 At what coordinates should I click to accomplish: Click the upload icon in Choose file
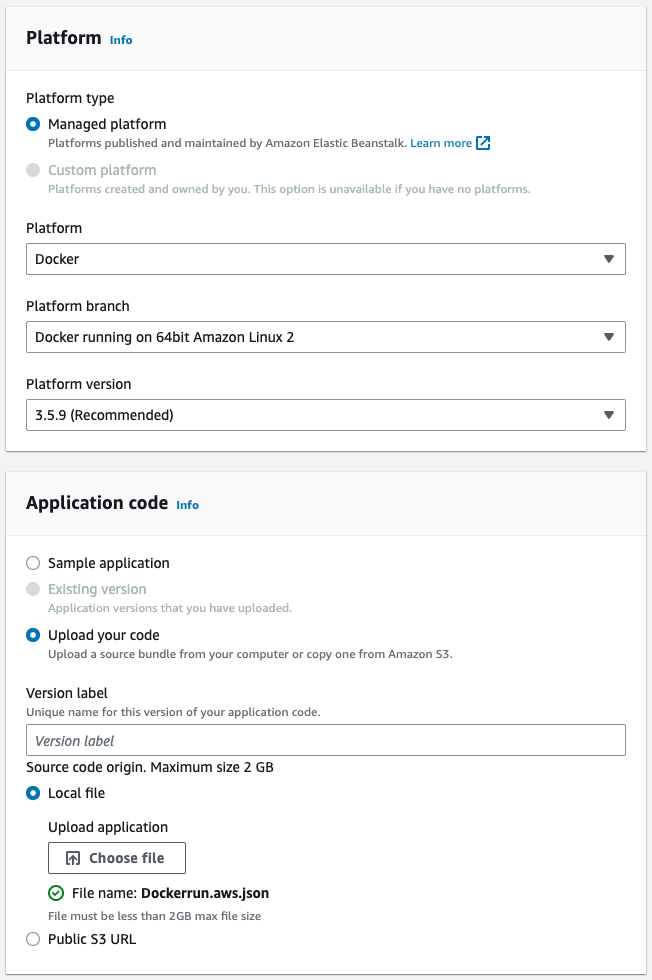click(x=73, y=858)
